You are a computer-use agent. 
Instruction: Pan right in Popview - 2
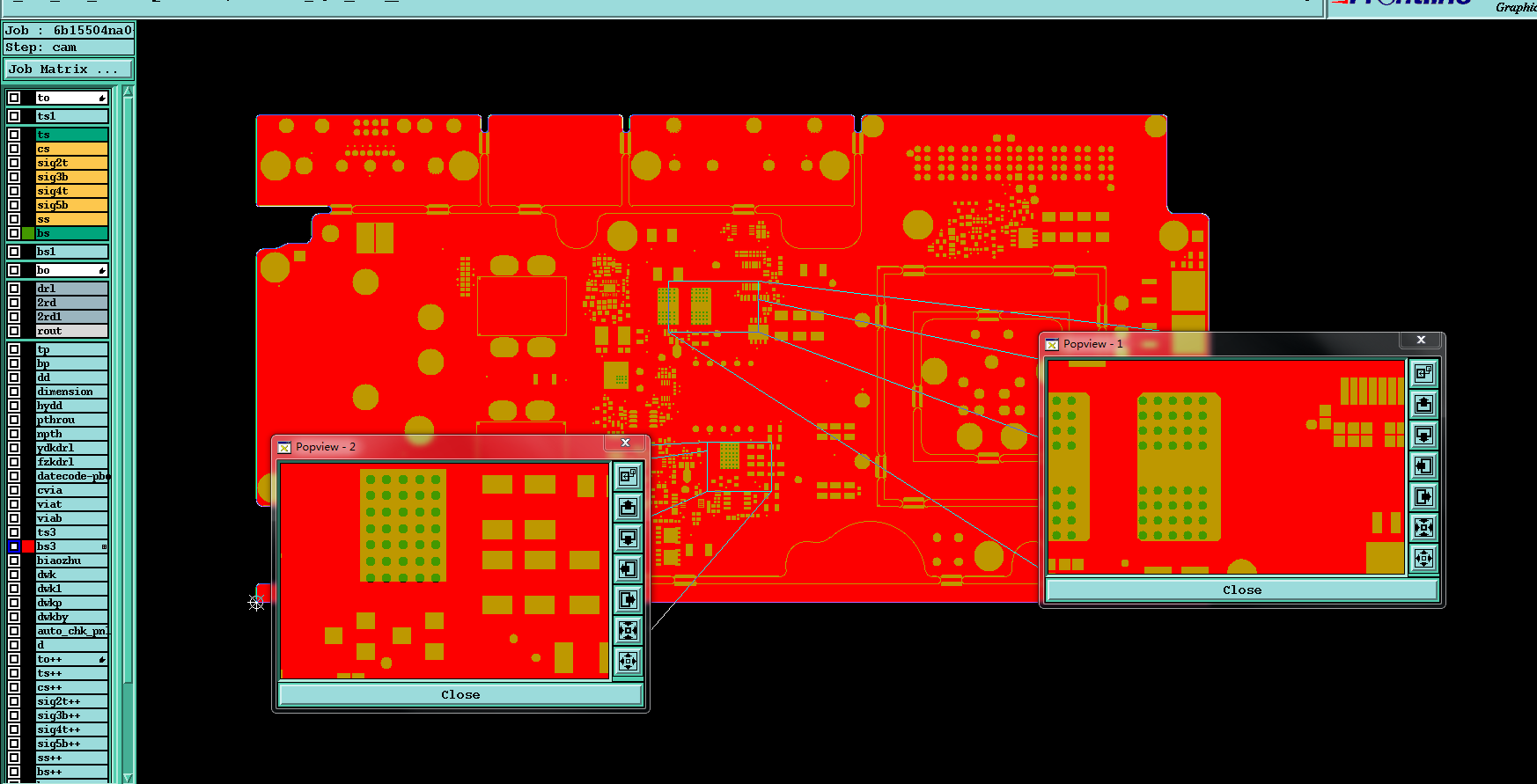point(628,600)
